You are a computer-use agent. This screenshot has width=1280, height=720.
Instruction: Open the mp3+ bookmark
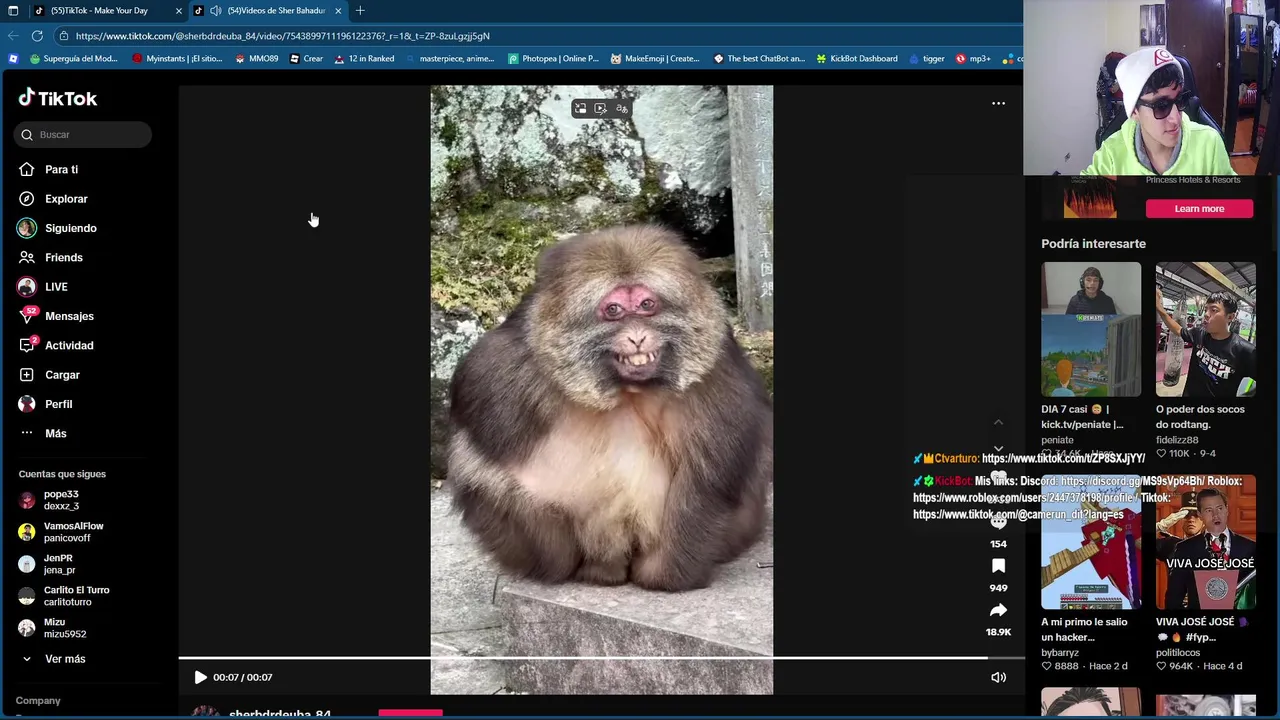pos(973,59)
